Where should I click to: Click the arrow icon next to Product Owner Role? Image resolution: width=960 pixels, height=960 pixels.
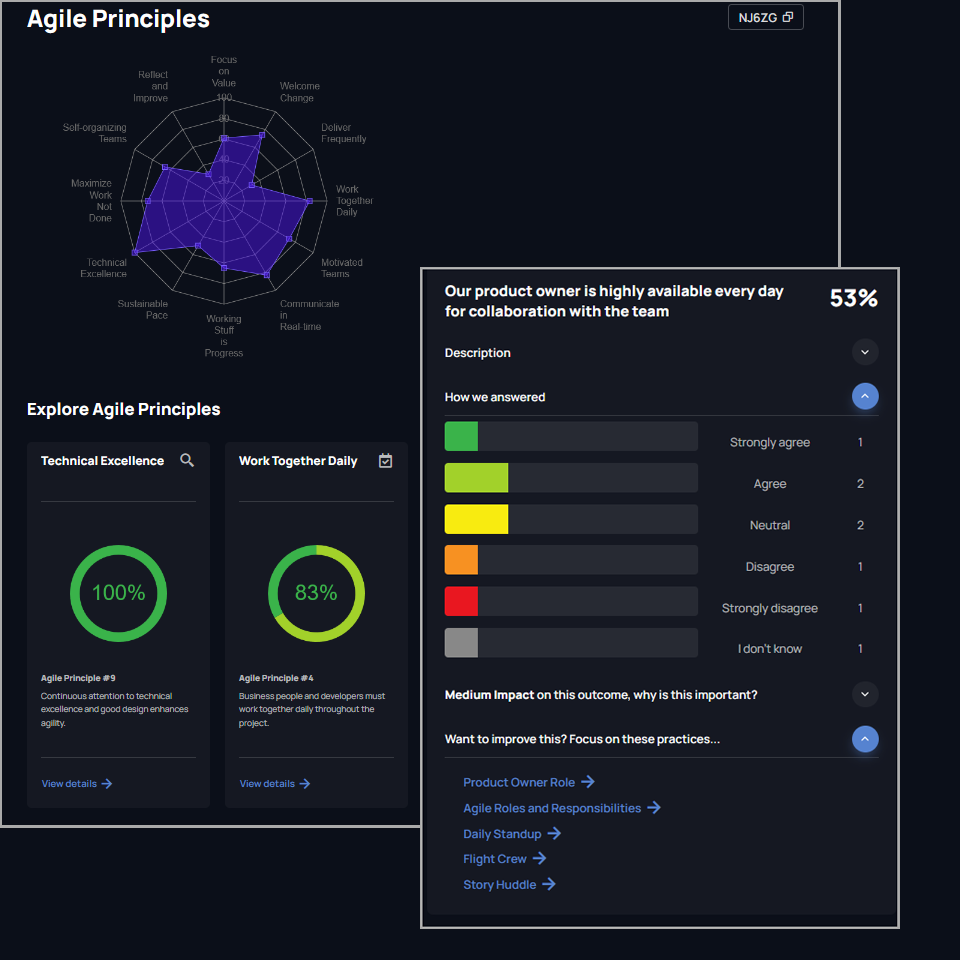(x=588, y=782)
